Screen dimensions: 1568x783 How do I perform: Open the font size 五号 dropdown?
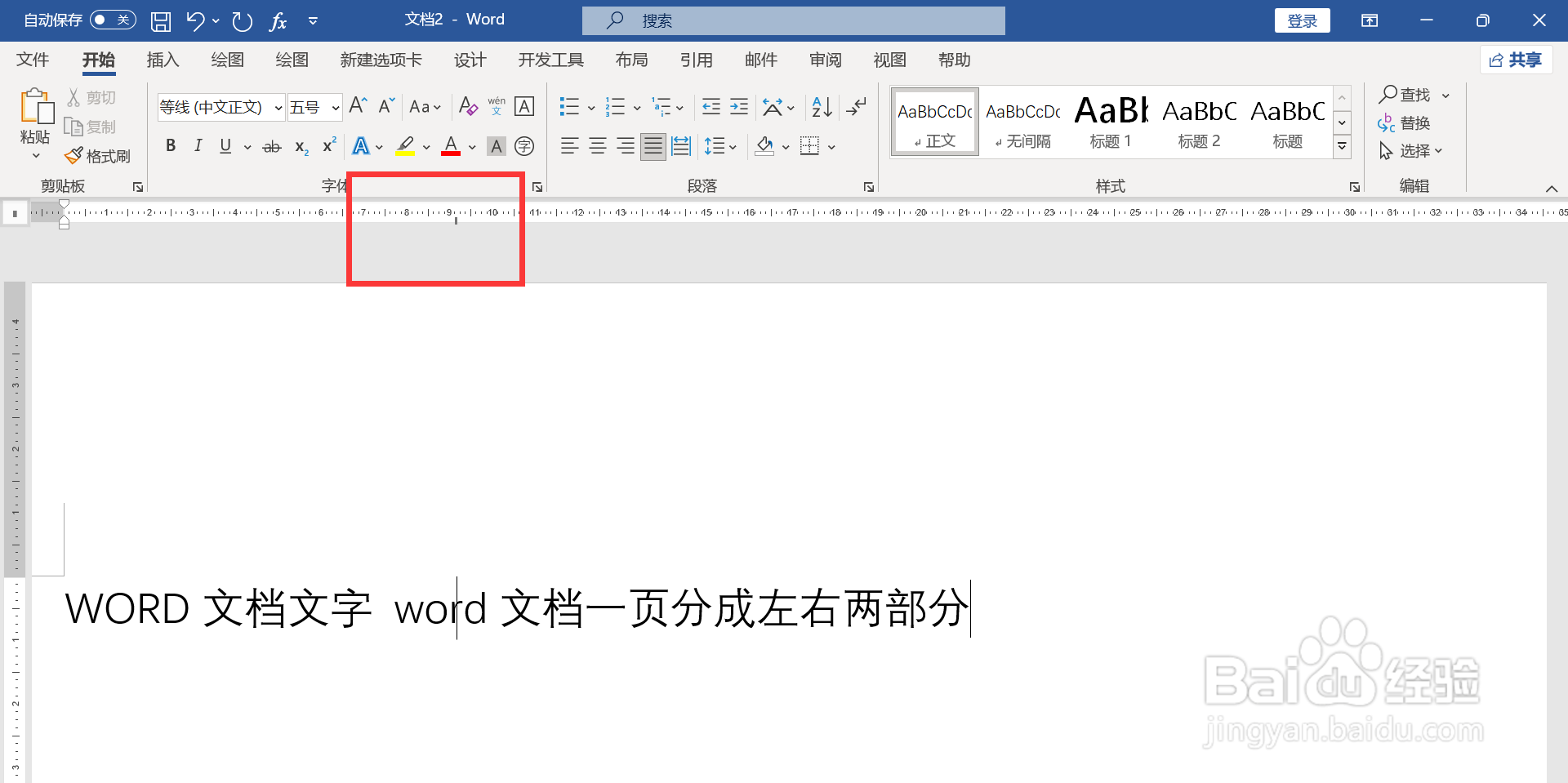(x=336, y=107)
